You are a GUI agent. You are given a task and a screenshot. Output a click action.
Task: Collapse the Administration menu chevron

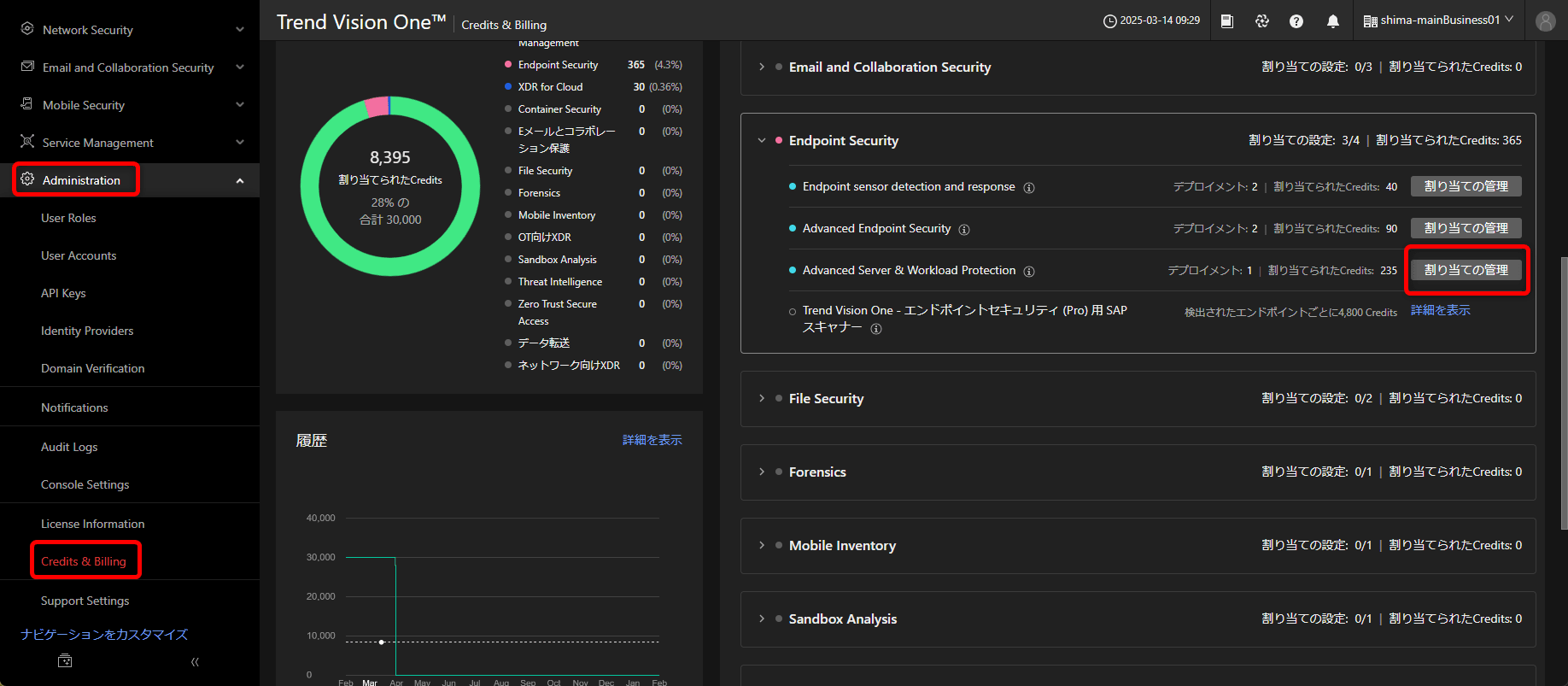click(x=240, y=180)
